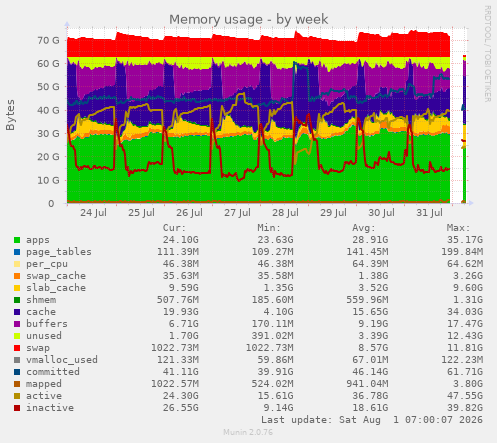Viewport: 497px width, 443px height.
Task: Click the 'active' legend label
Action: click(x=44, y=396)
